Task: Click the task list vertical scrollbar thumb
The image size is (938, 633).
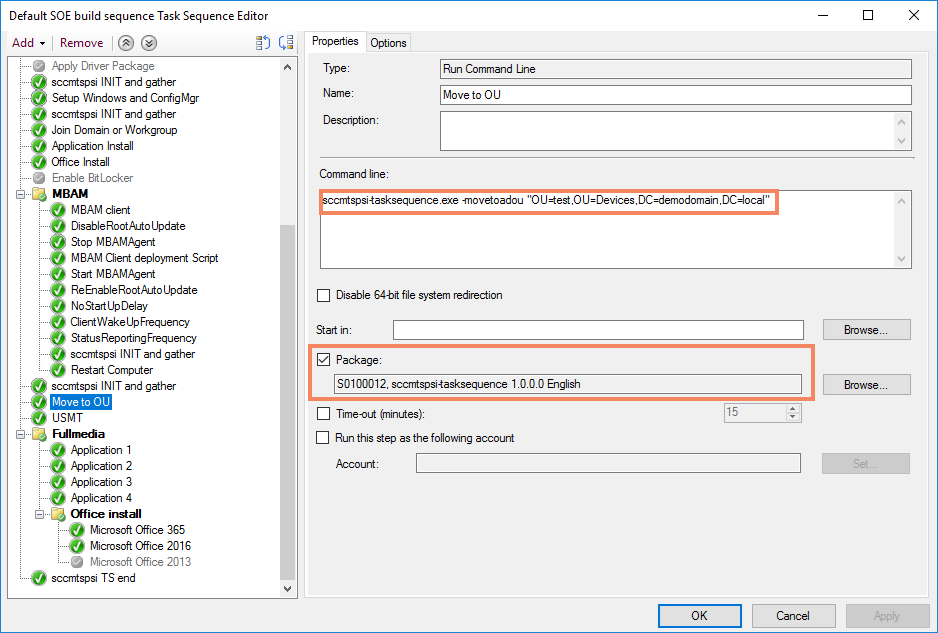Action: [288, 400]
